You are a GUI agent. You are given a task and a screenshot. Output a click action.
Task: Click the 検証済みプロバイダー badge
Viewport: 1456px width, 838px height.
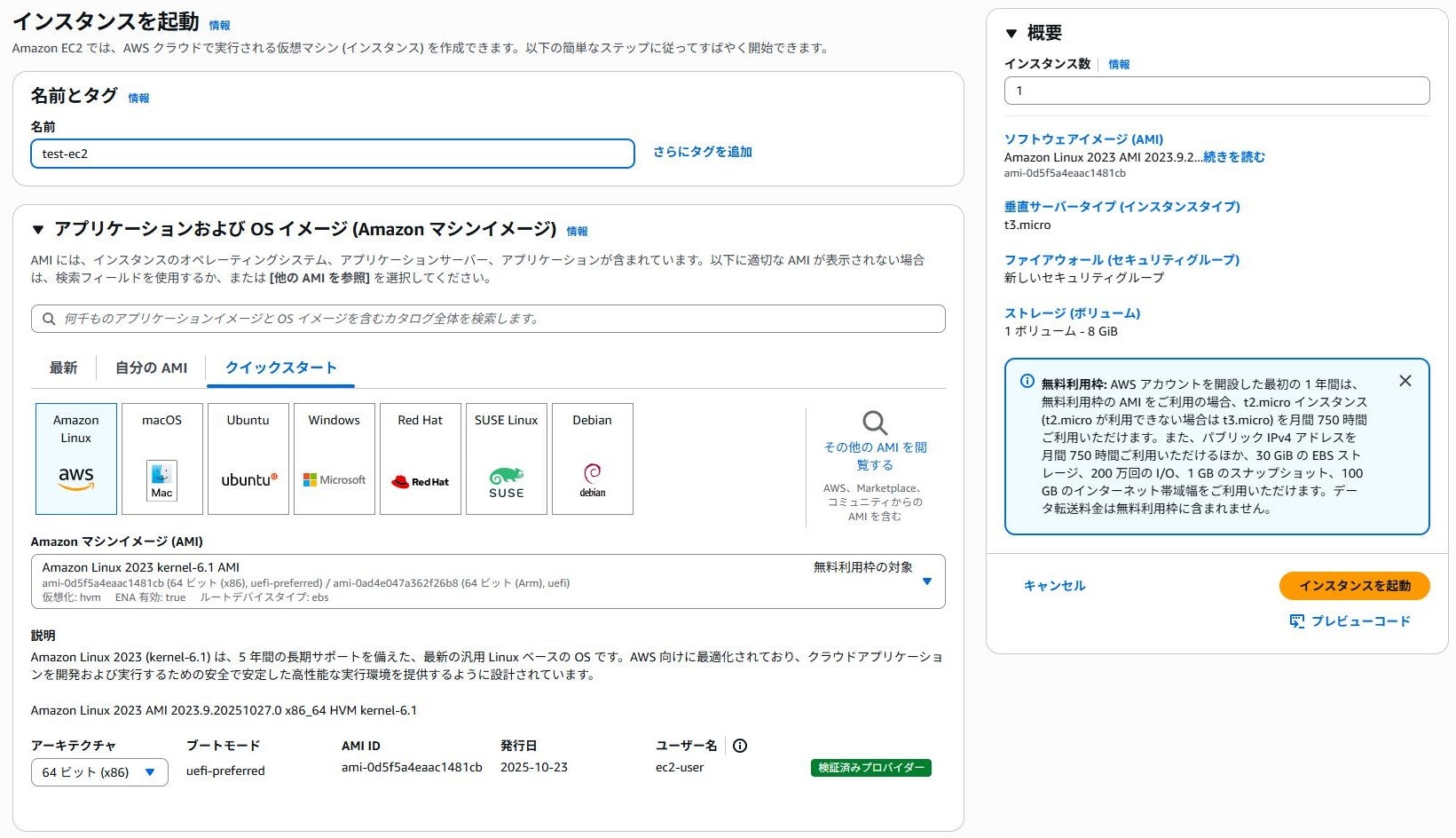(871, 768)
